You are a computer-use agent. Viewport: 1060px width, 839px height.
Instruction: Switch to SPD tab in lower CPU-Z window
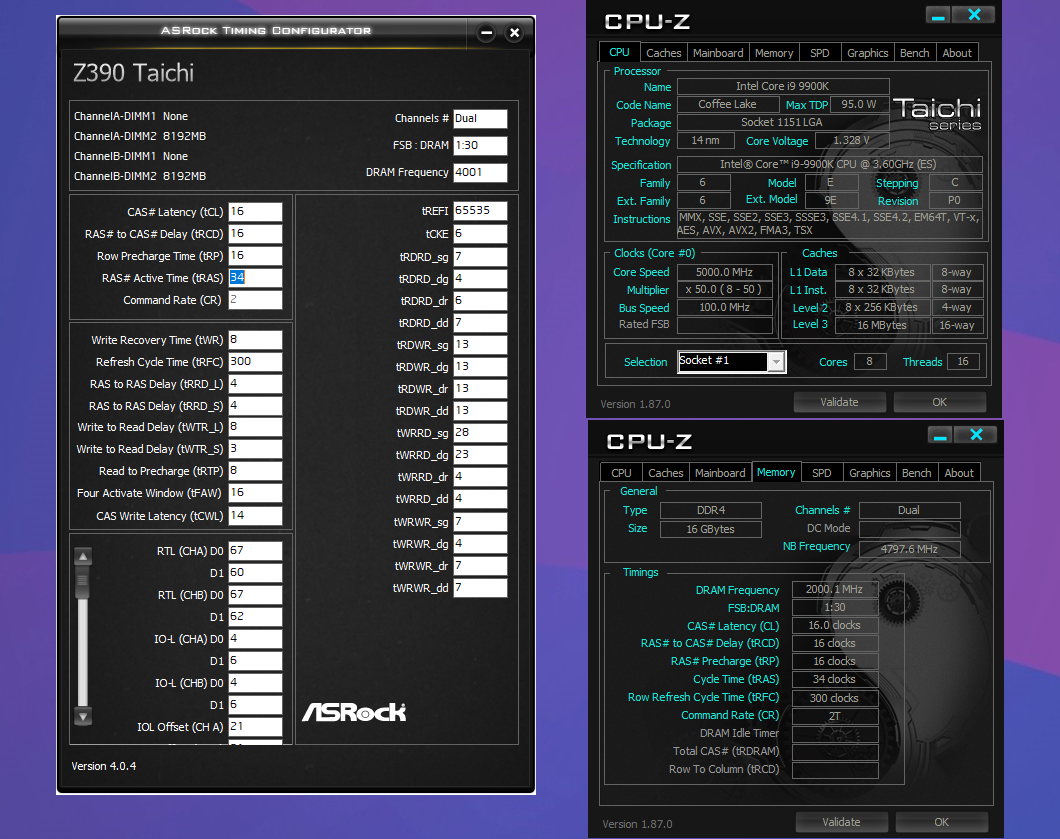point(821,473)
